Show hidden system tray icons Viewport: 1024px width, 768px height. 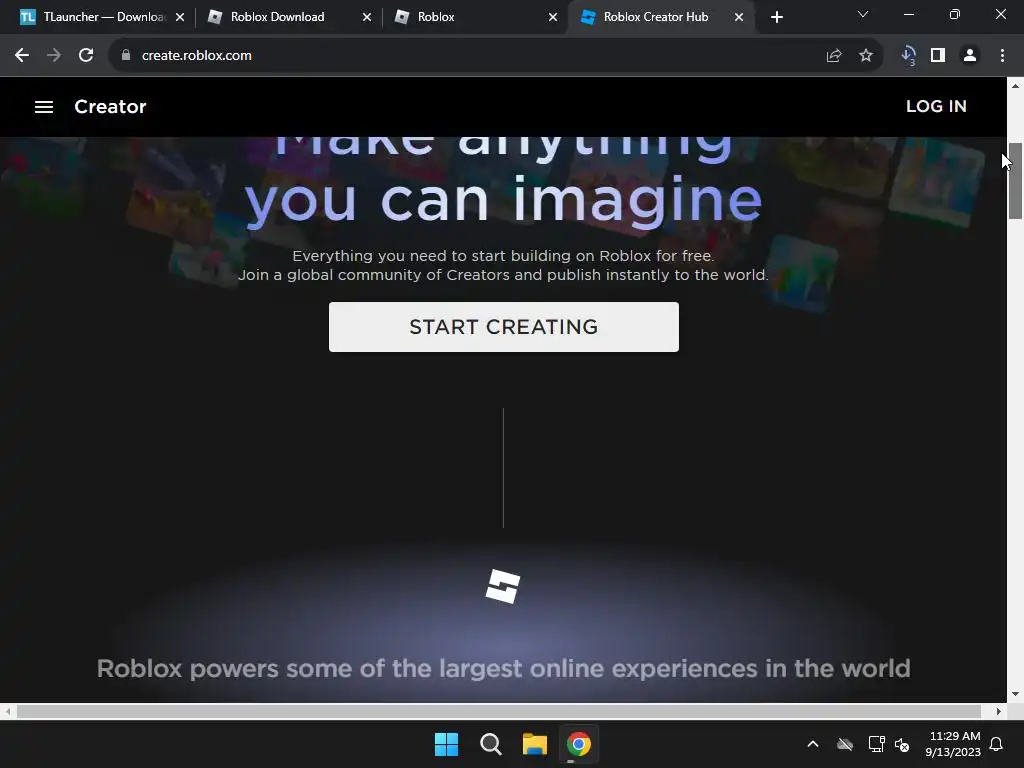pos(813,744)
